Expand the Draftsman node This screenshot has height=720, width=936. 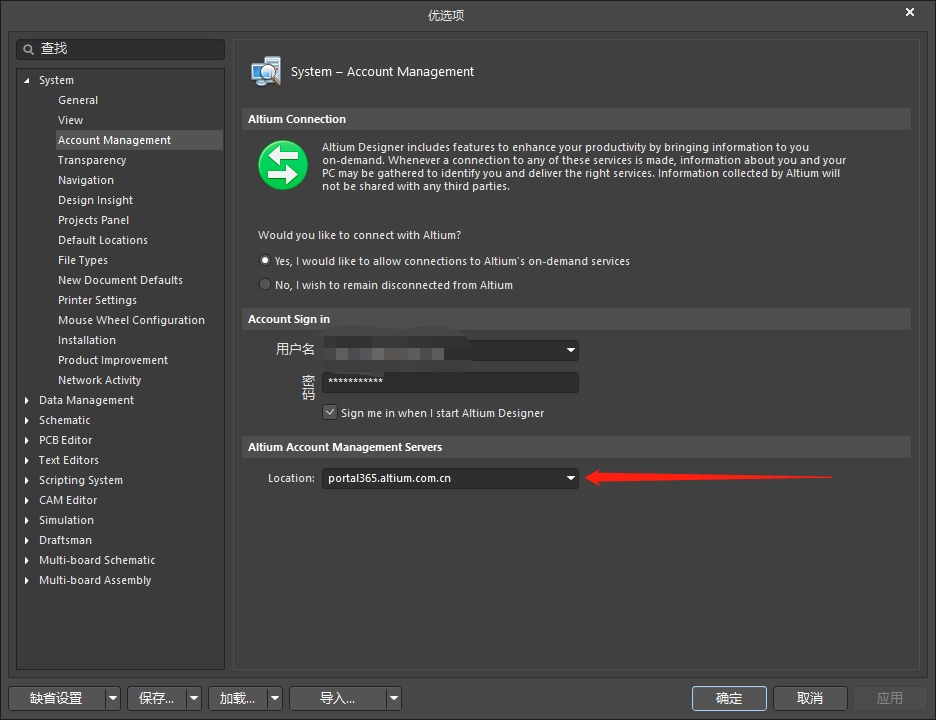pyautogui.click(x=27, y=540)
